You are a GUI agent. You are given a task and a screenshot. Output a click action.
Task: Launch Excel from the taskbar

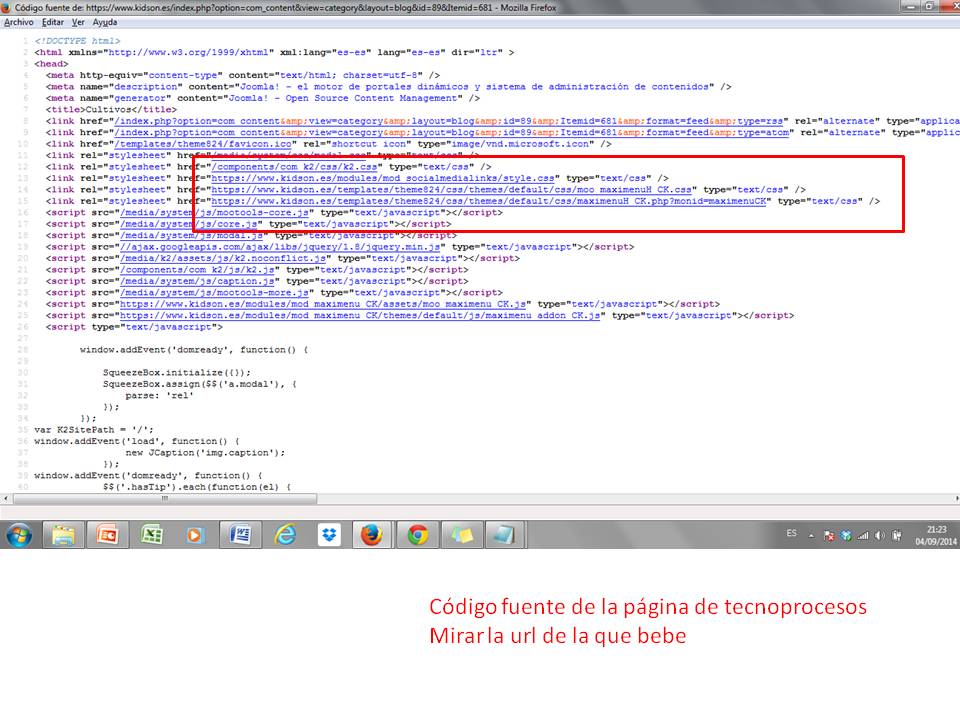[x=151, y=535]
